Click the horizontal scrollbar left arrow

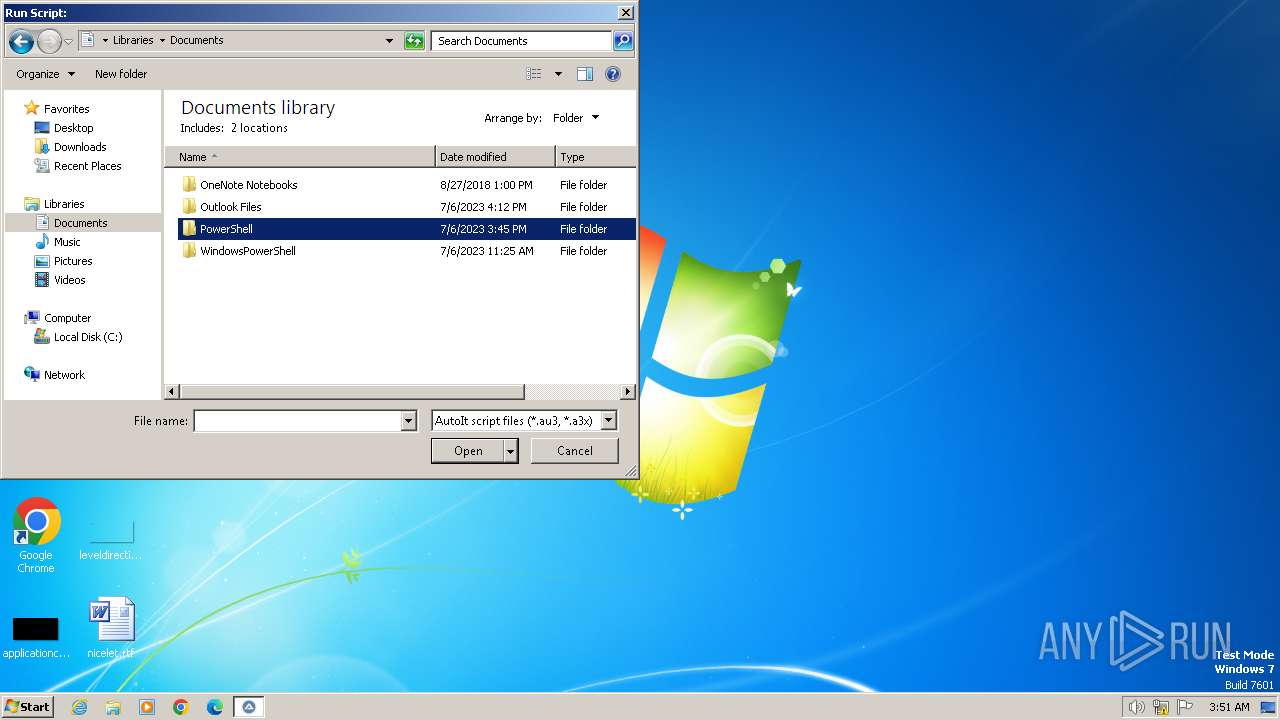tap(172, 392)
